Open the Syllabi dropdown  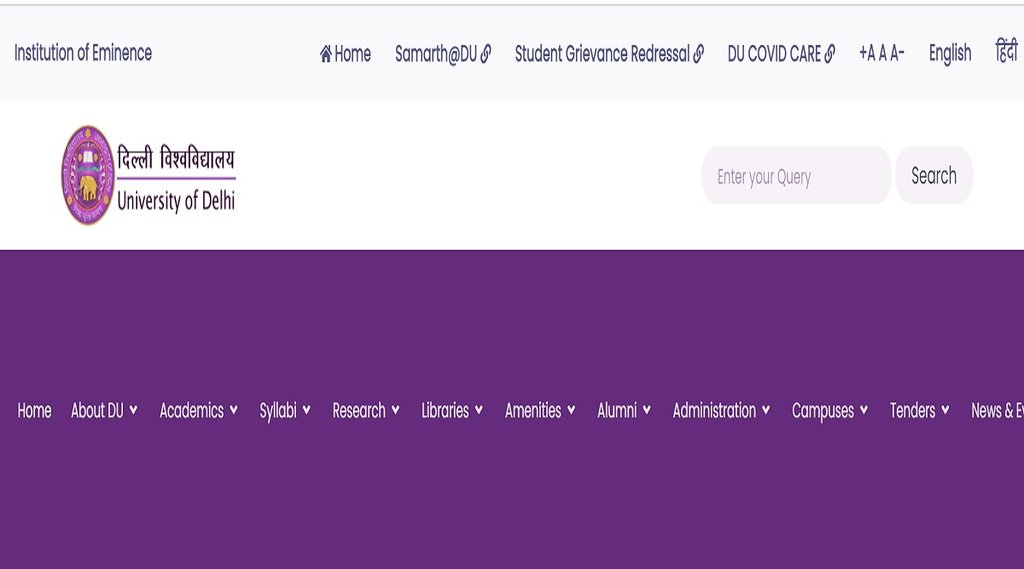pos(285,410)
